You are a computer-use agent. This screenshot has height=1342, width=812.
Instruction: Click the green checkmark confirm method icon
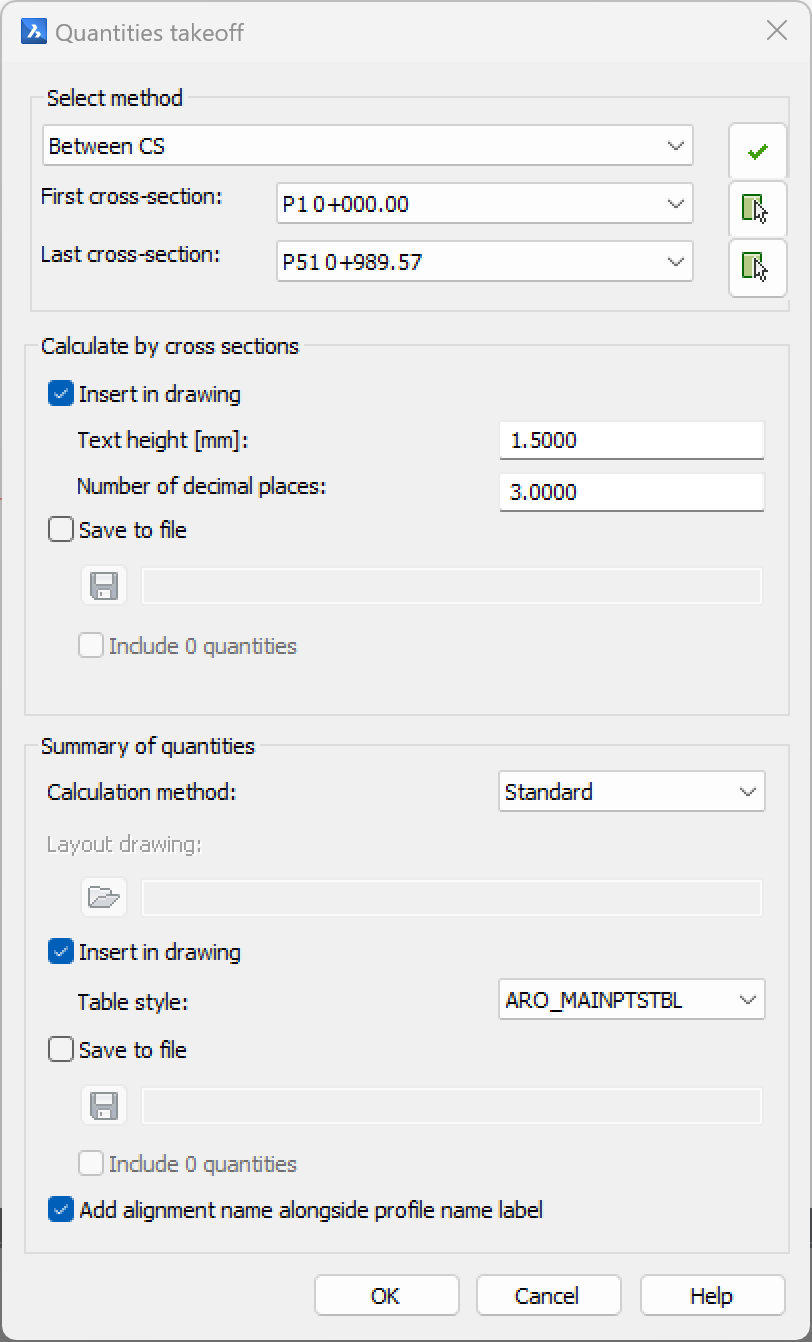pyautogui.click(x=757, y=152)
